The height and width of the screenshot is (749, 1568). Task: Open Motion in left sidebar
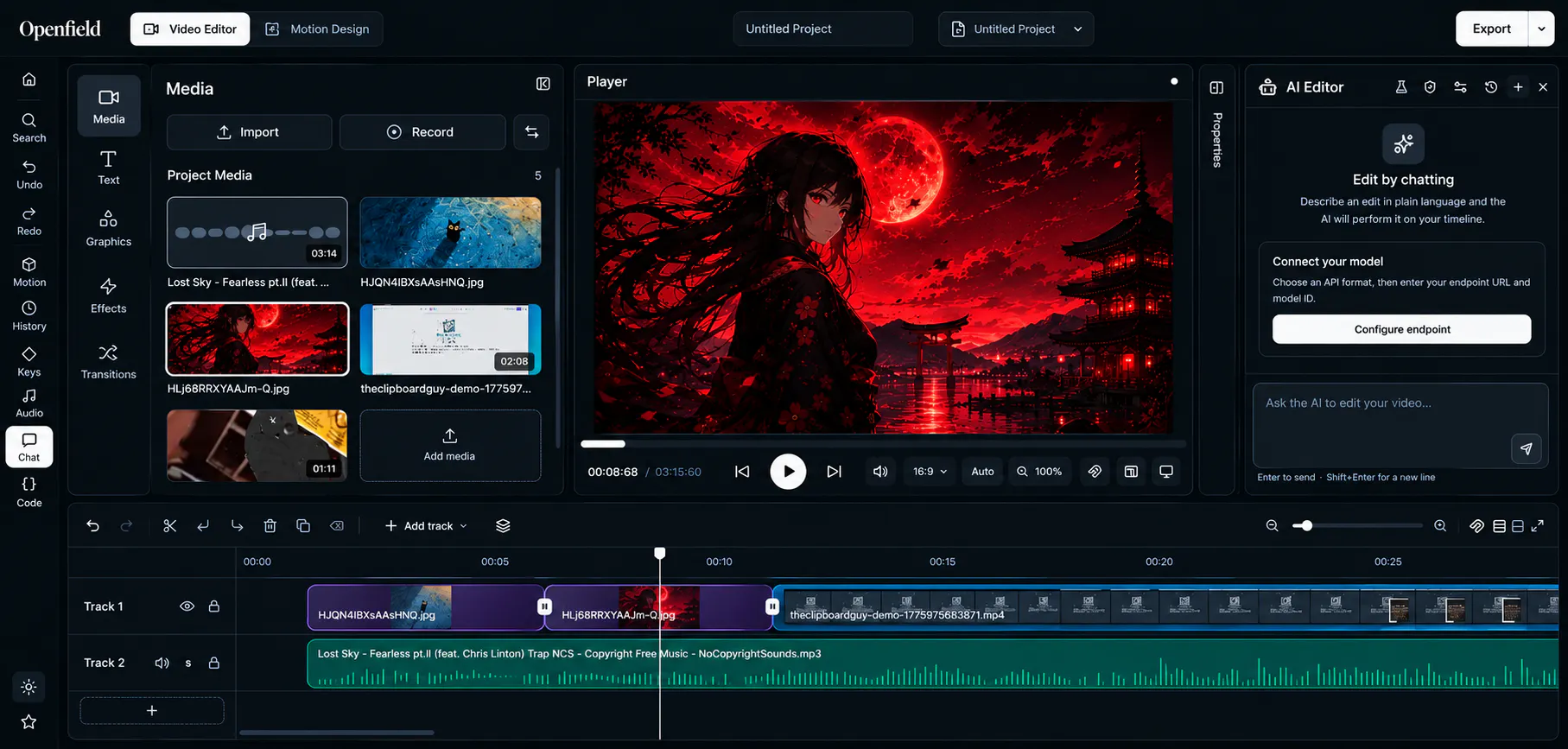pyautogui.click(x=29, y=271)
